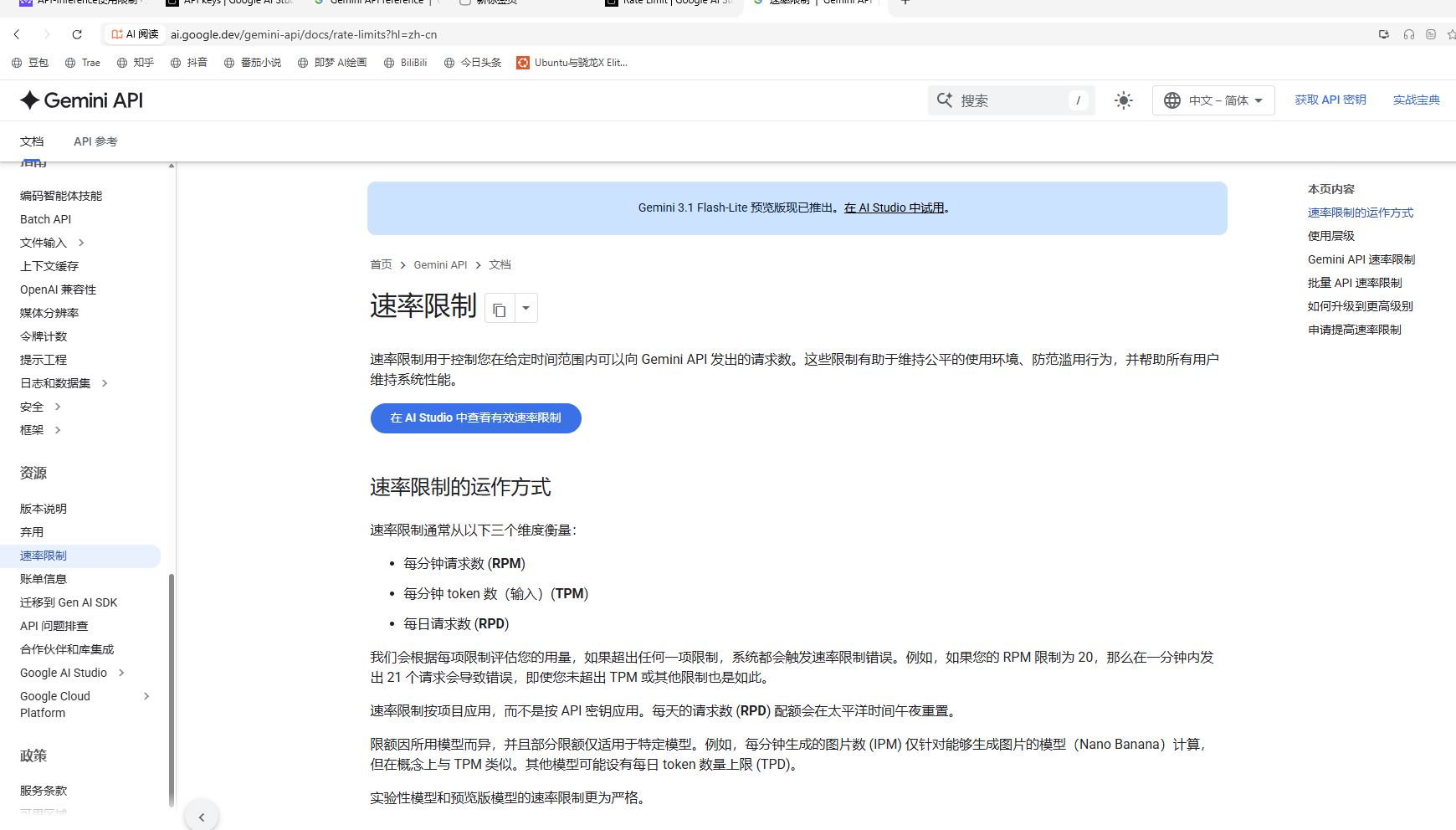Jump to 使用层级 in page contents
Image resolution: width=1456 pixels, height=830 pixels.
(x=1331, y=236)
